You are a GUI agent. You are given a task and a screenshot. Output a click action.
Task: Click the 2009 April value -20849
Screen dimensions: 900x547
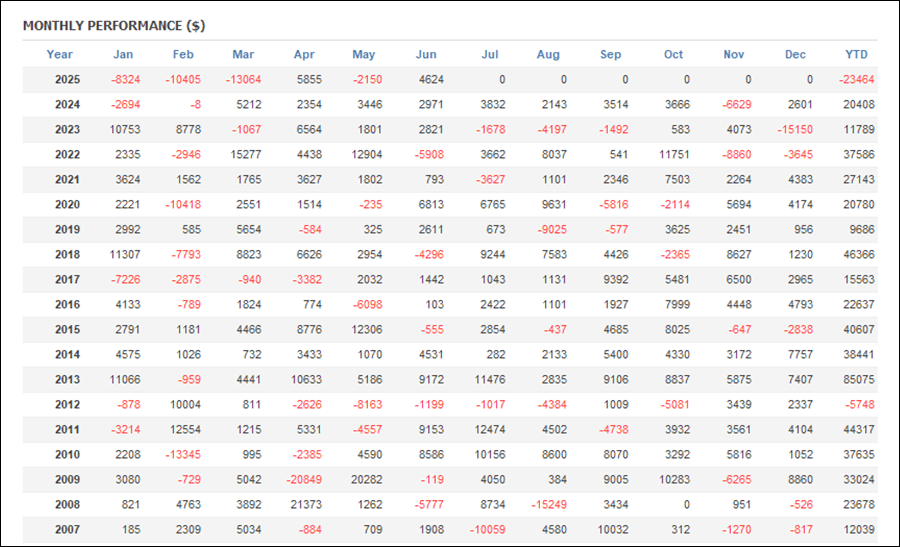pyautogui.click(x=304, y=480)
